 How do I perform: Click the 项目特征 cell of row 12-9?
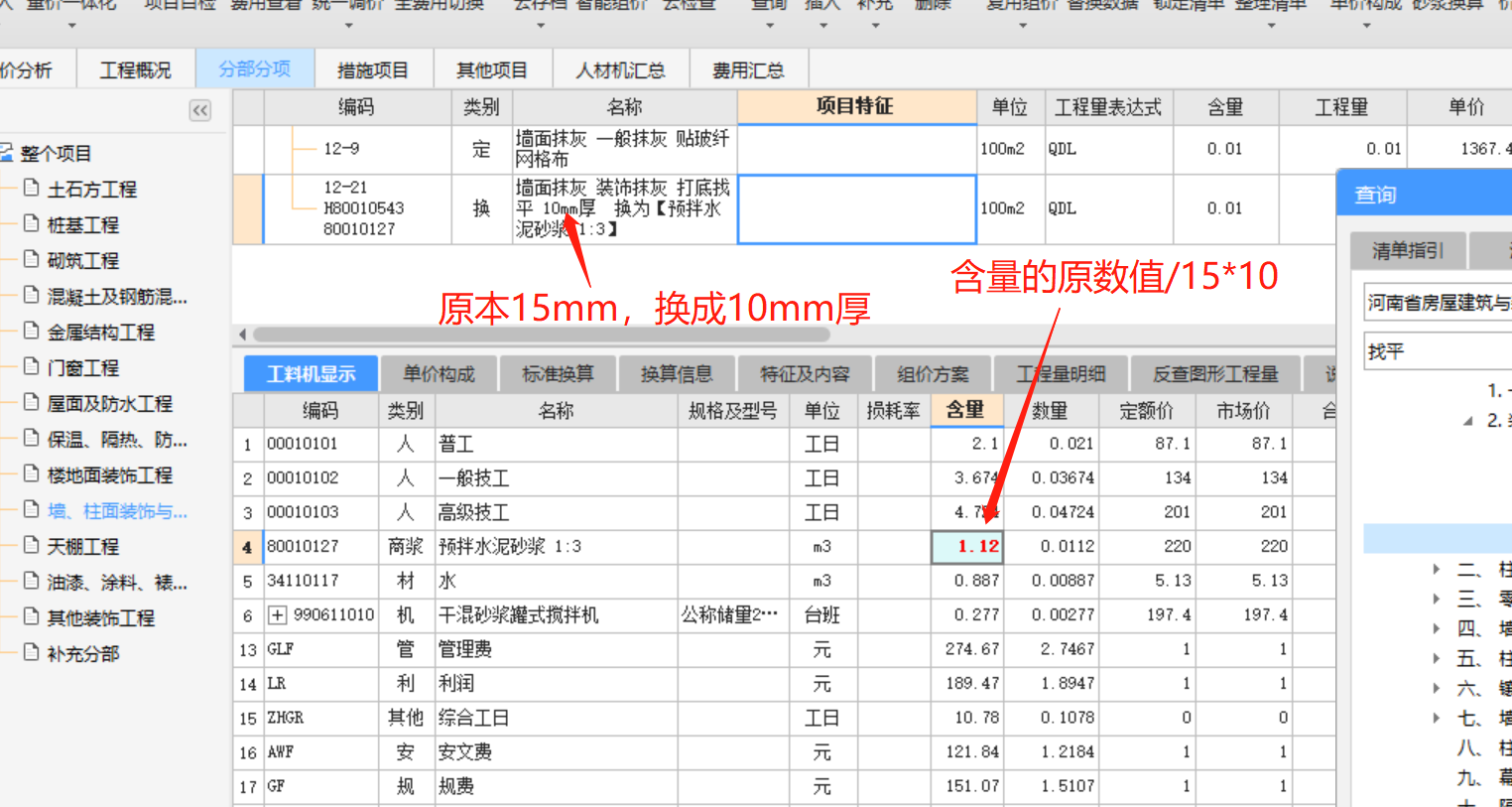(x=857, y=149)
